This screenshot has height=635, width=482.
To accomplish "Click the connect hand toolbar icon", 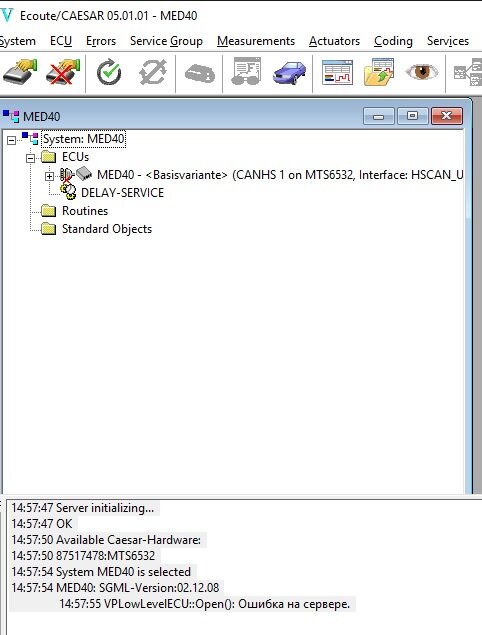I will pos(19,72).
